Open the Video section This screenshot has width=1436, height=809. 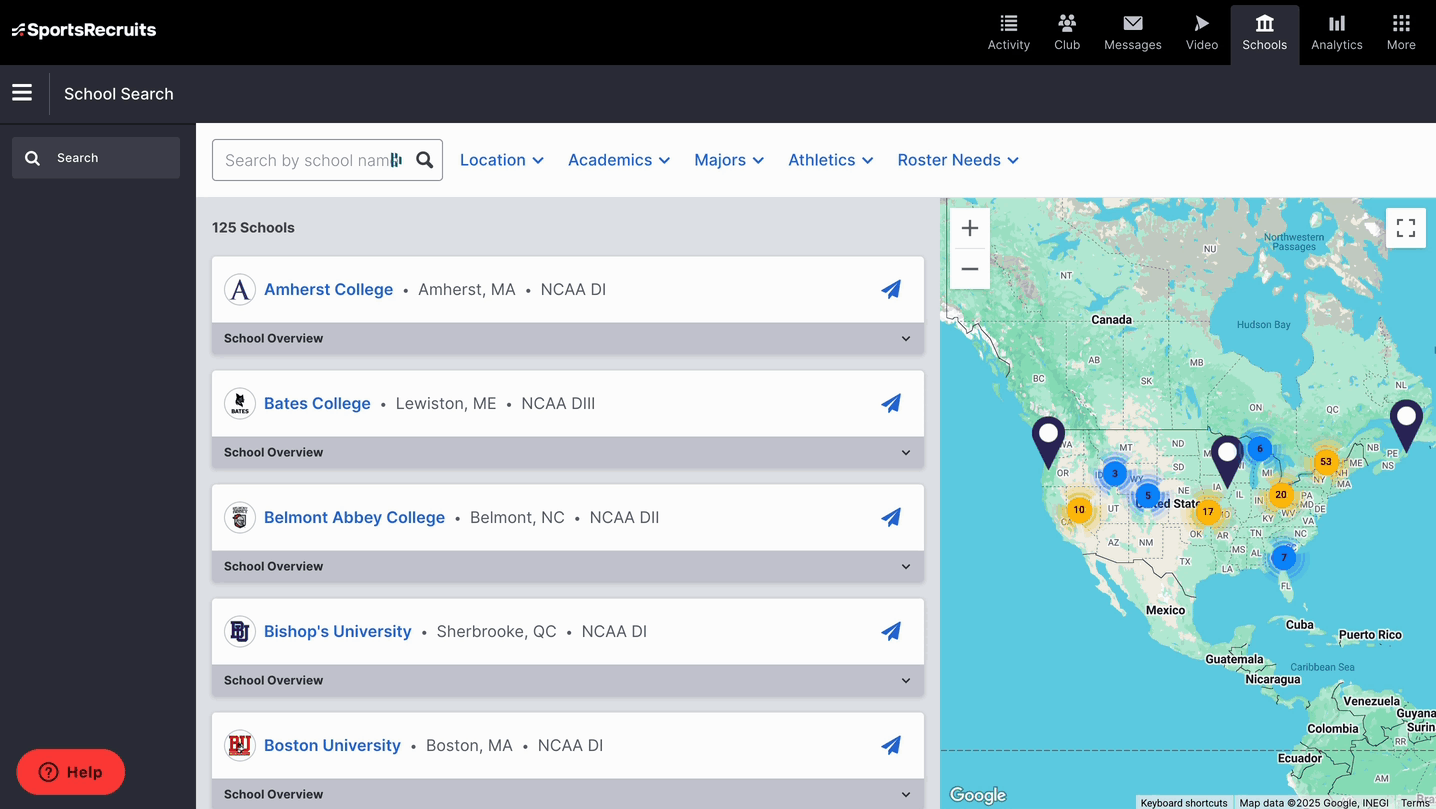tap(1201, 33)
